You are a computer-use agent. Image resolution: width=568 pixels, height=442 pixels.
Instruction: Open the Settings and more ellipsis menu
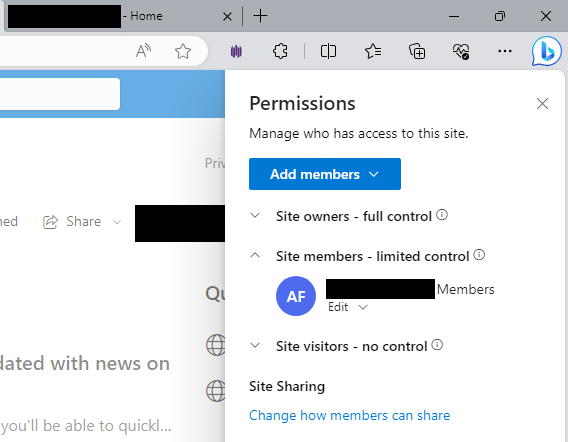[505, 51]
